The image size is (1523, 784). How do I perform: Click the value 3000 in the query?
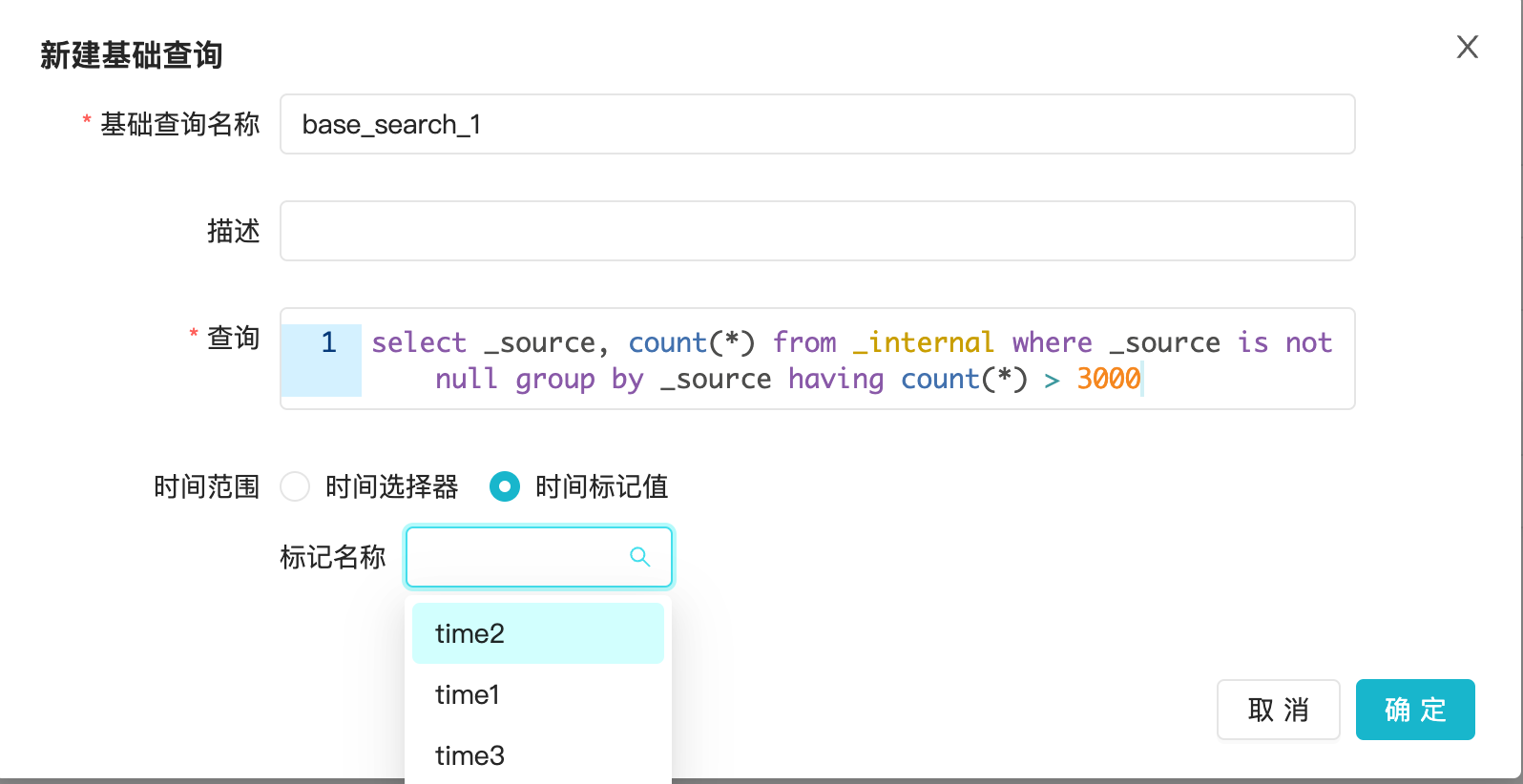pos(1109,379)
